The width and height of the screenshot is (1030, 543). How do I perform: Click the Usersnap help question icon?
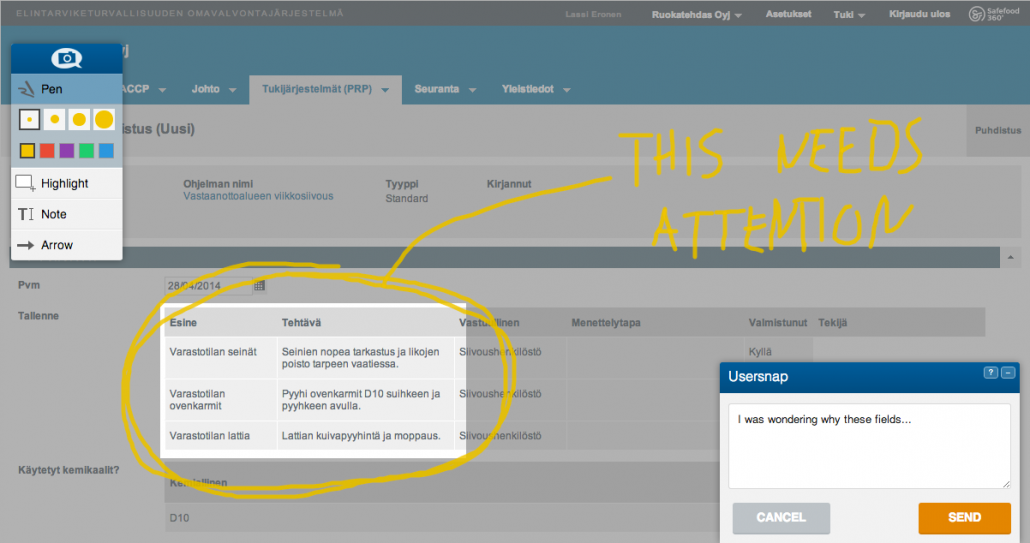click(990, 373)
